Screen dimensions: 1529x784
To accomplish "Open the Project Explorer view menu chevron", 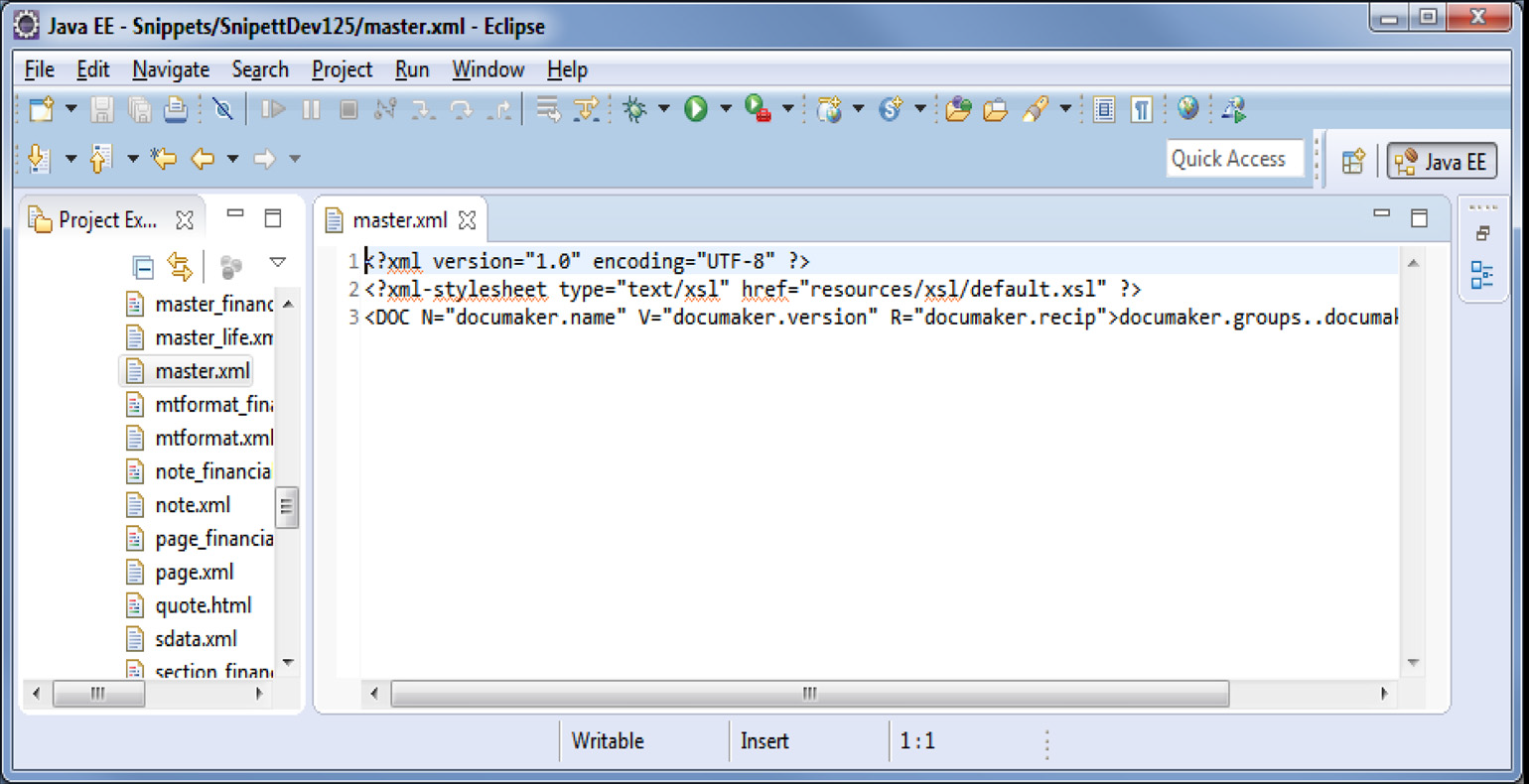I will pyautogui.click(x=278, y=261).
